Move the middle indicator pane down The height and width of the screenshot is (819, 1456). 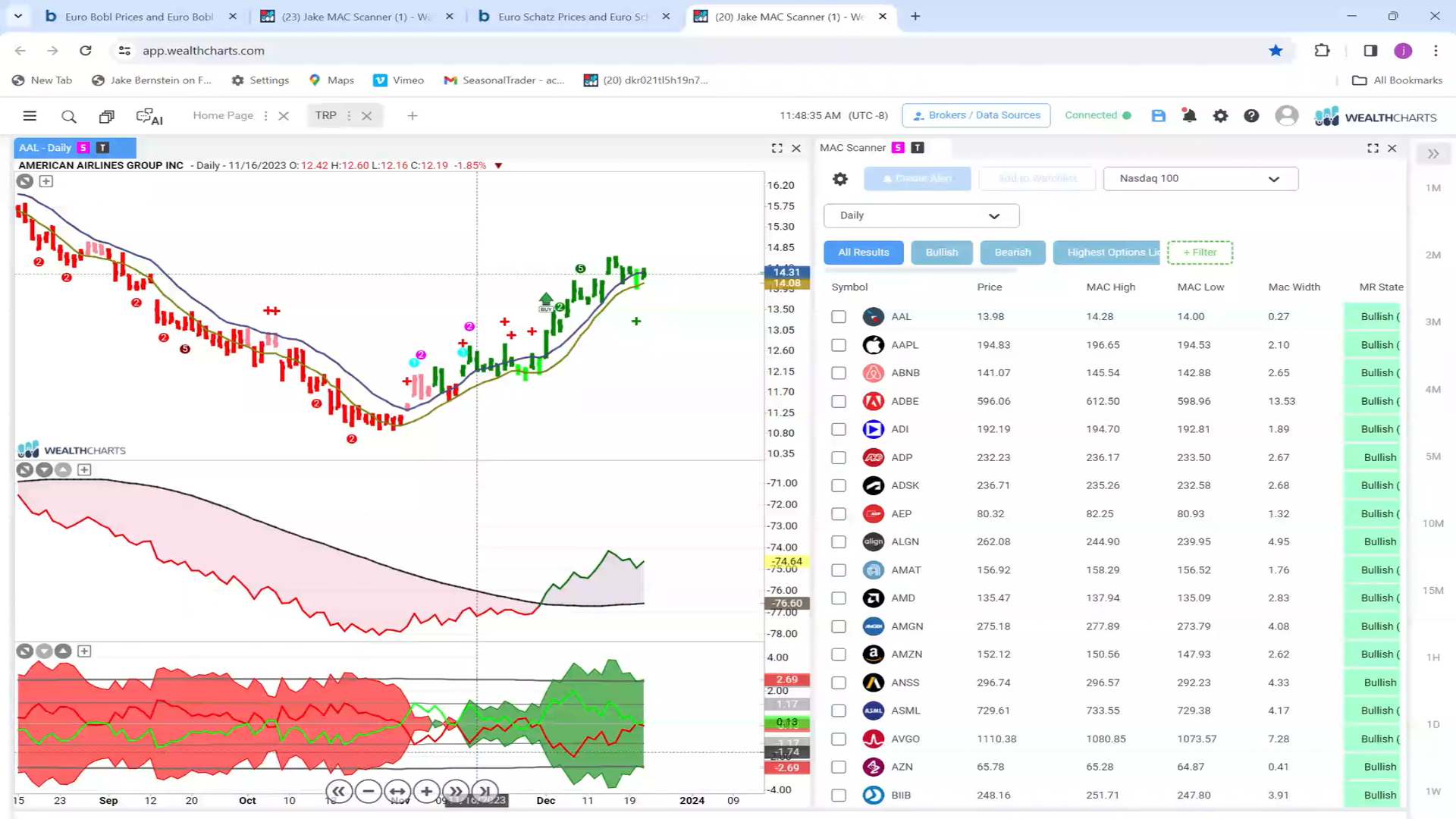click(44, 470)
